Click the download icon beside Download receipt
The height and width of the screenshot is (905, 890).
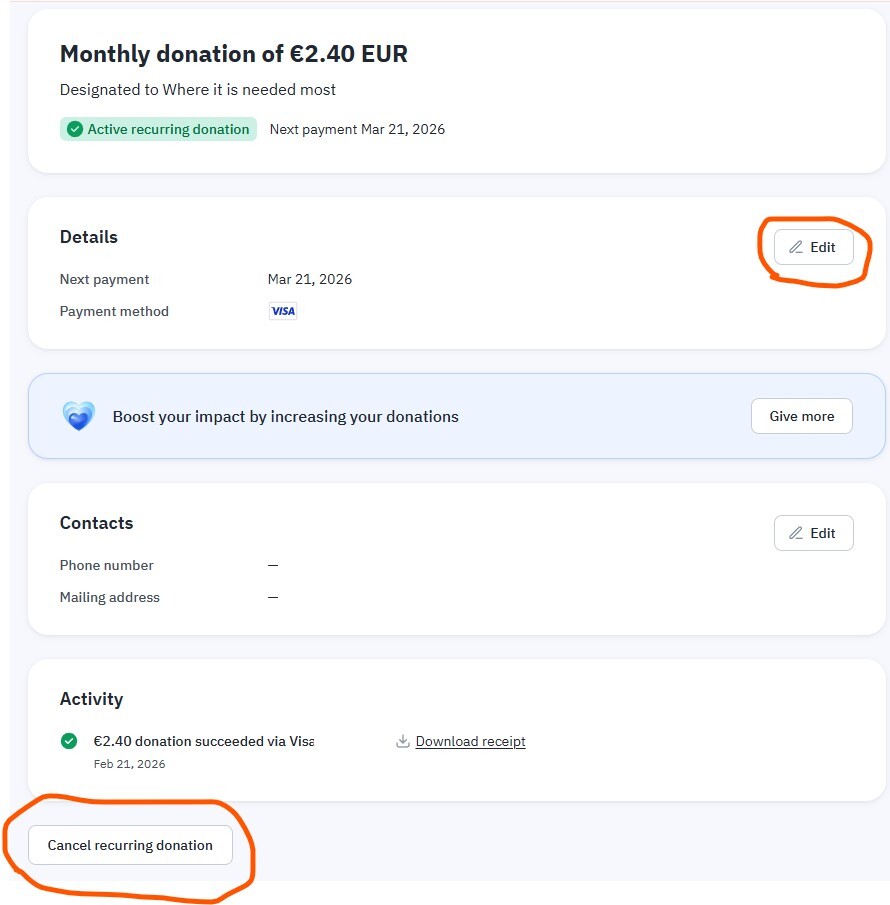pos(403,741)
